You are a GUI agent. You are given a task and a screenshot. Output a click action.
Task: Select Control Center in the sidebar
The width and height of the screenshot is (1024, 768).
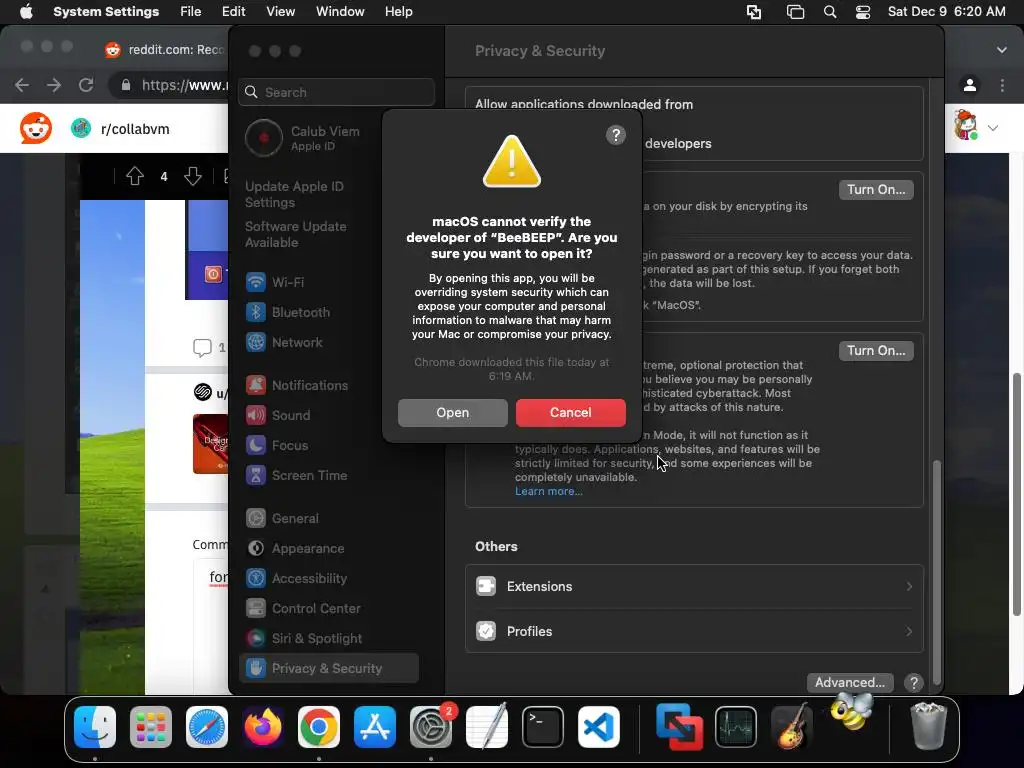pyautogui.click(x=329, y=609)
